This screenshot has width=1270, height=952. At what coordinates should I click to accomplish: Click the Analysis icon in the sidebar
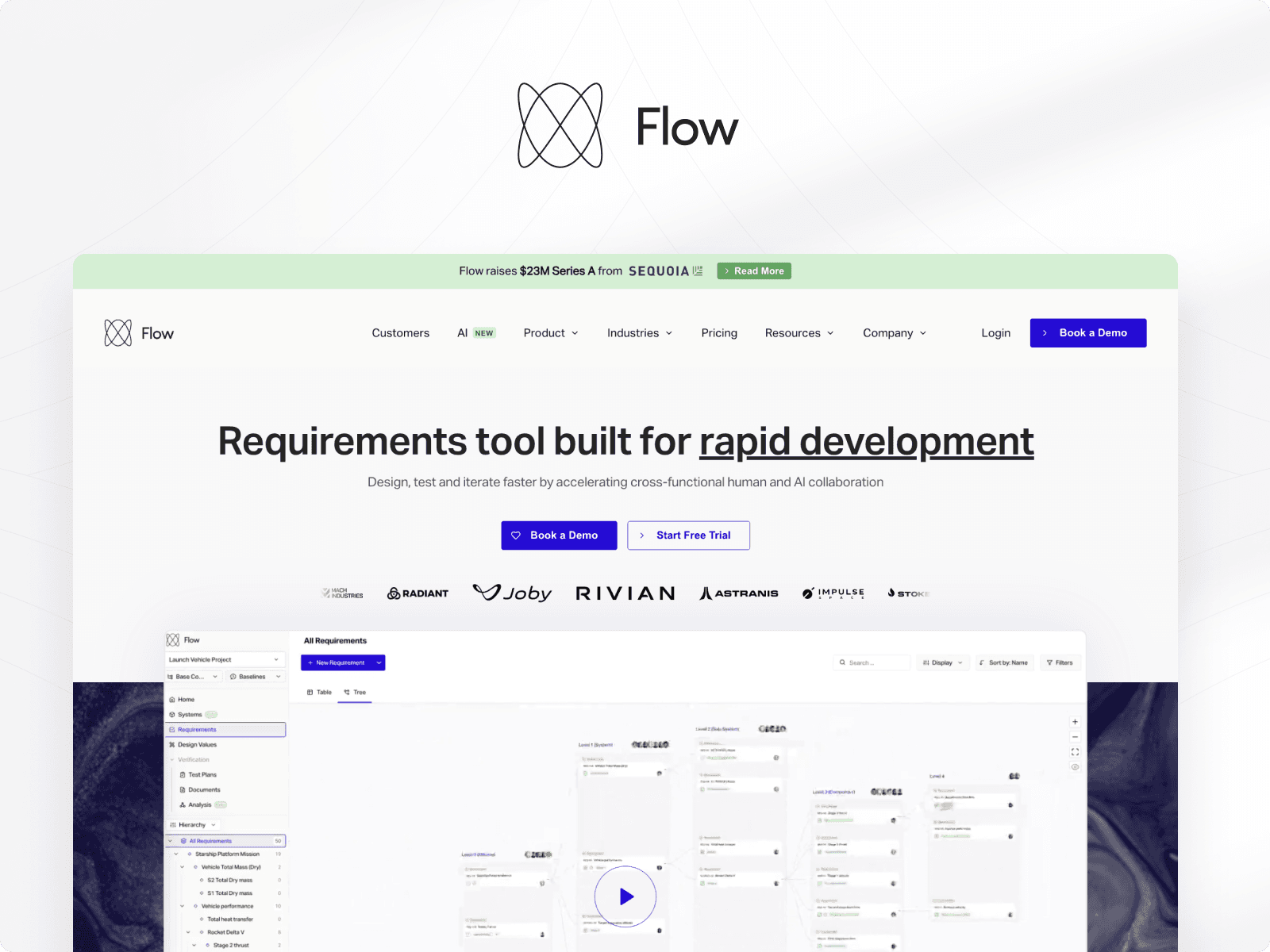coord(183,804)
